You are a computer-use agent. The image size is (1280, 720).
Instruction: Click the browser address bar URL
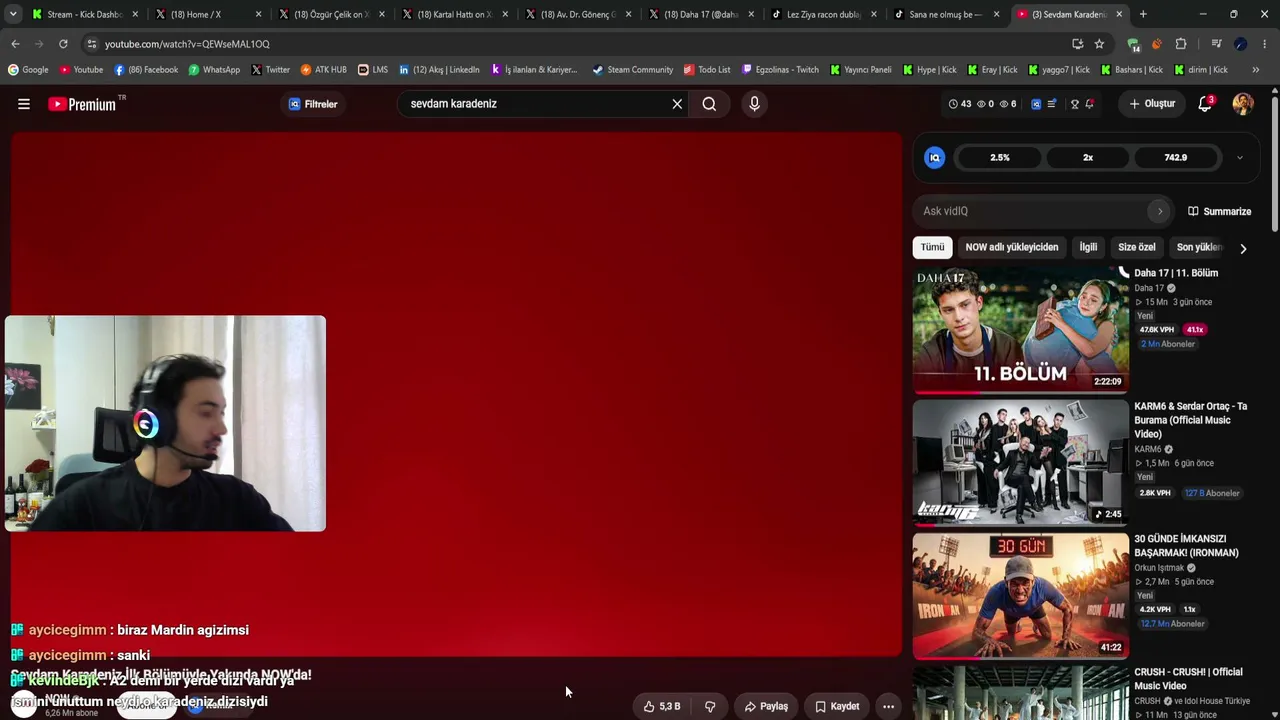pyautogui.click(x=187, y=44)
